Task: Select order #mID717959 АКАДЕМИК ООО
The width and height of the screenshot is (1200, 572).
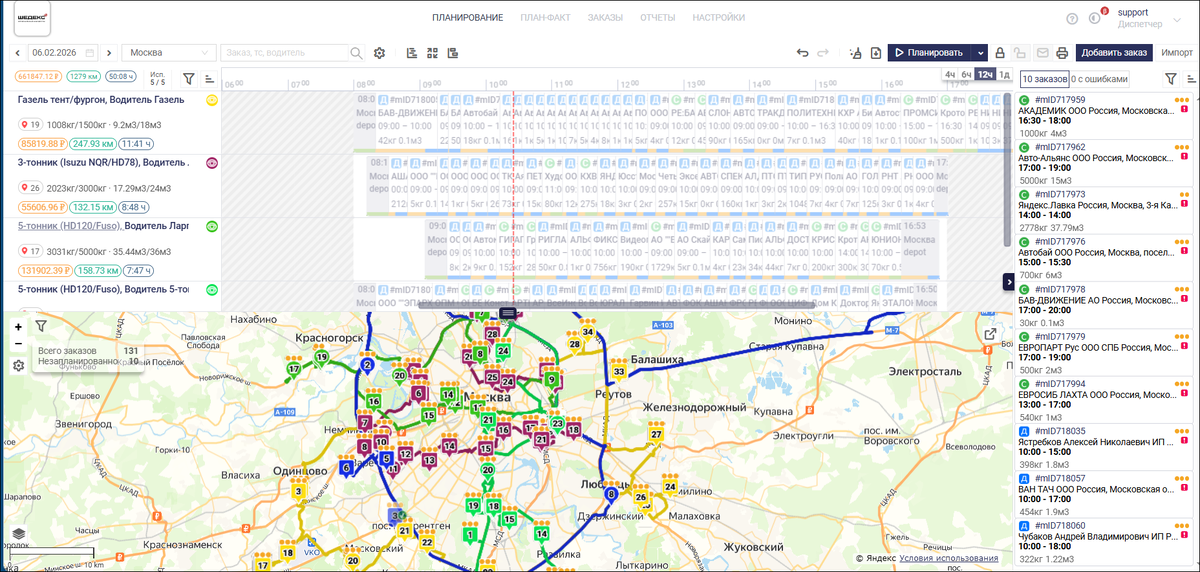Action: click(x=1104, y=116)
